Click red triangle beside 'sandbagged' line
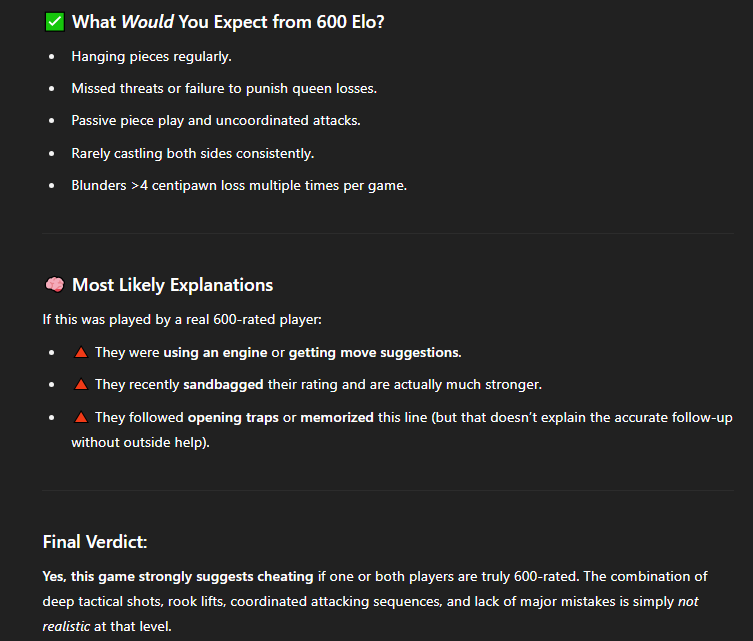753x641 pixels. point(81,384)
